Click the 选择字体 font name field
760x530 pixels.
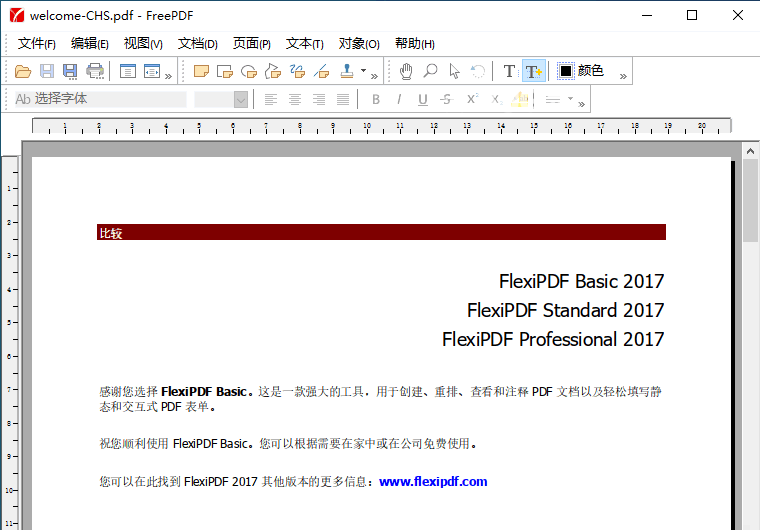(100, 99)
